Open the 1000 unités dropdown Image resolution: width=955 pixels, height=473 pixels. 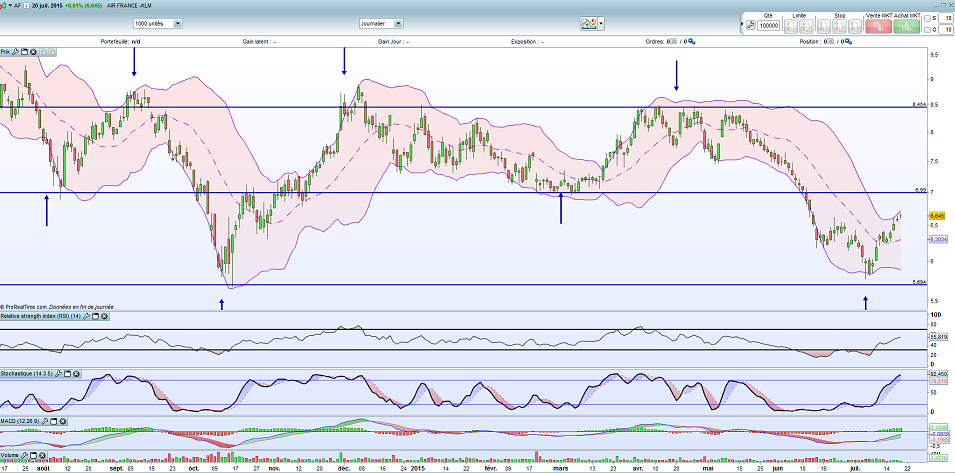tap(158, 23)
